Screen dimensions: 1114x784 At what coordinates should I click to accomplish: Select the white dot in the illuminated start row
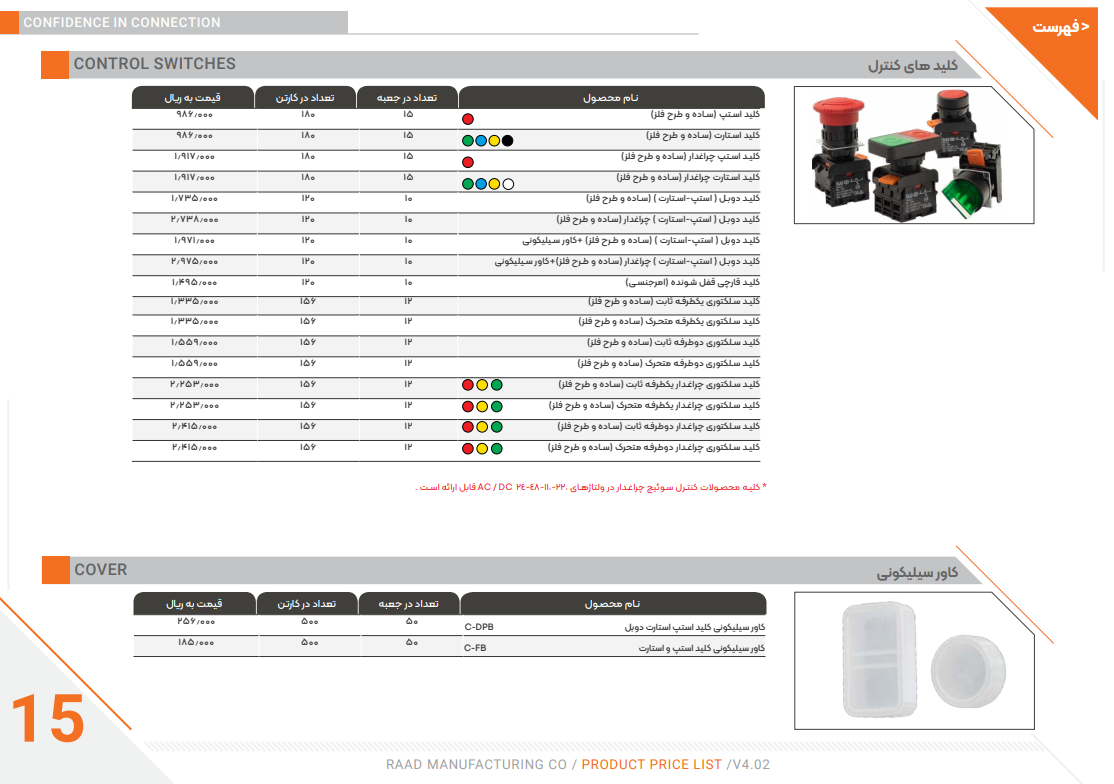(x=508, y=184)
